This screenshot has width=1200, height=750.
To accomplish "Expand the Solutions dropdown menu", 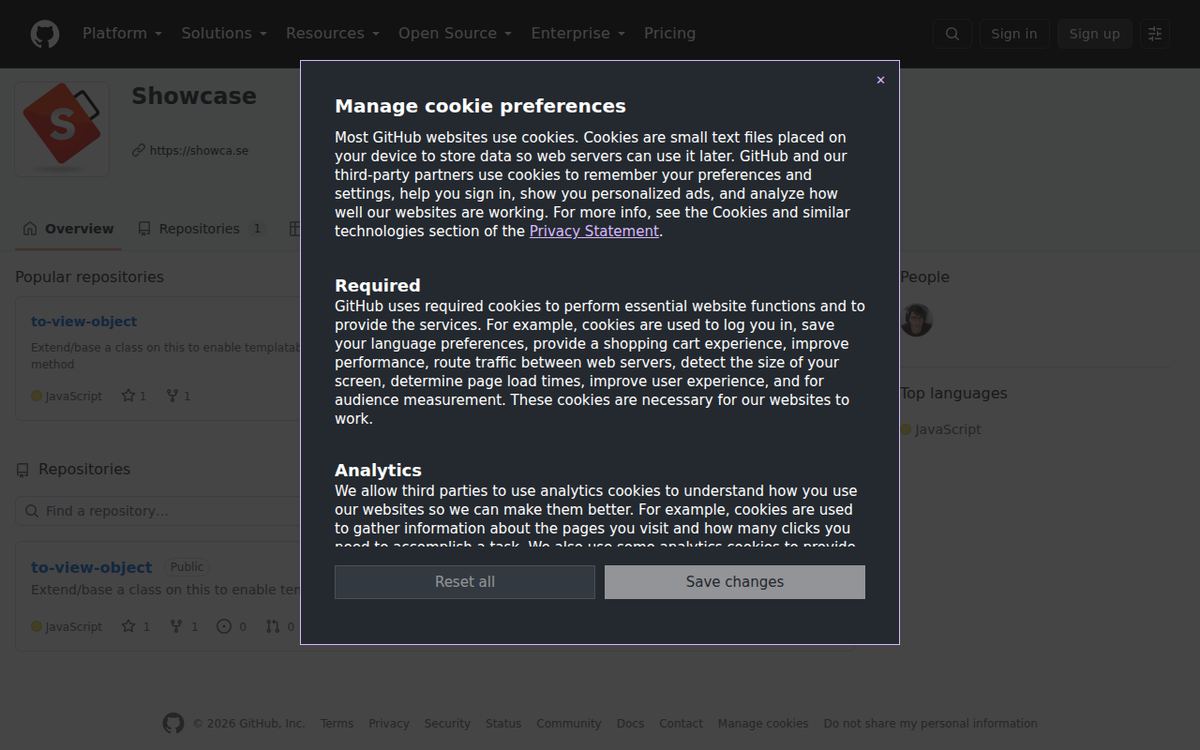I will tap(224, 33).
